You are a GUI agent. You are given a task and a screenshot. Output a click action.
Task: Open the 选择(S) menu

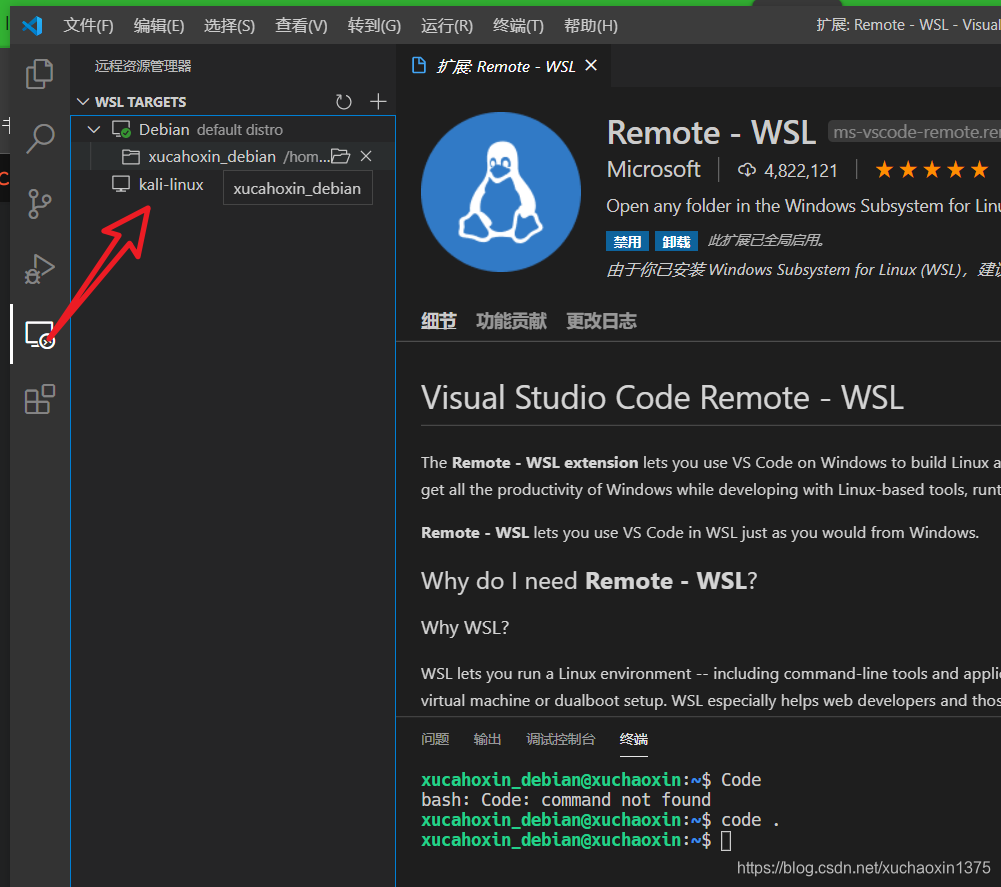(x=229, y=26)
